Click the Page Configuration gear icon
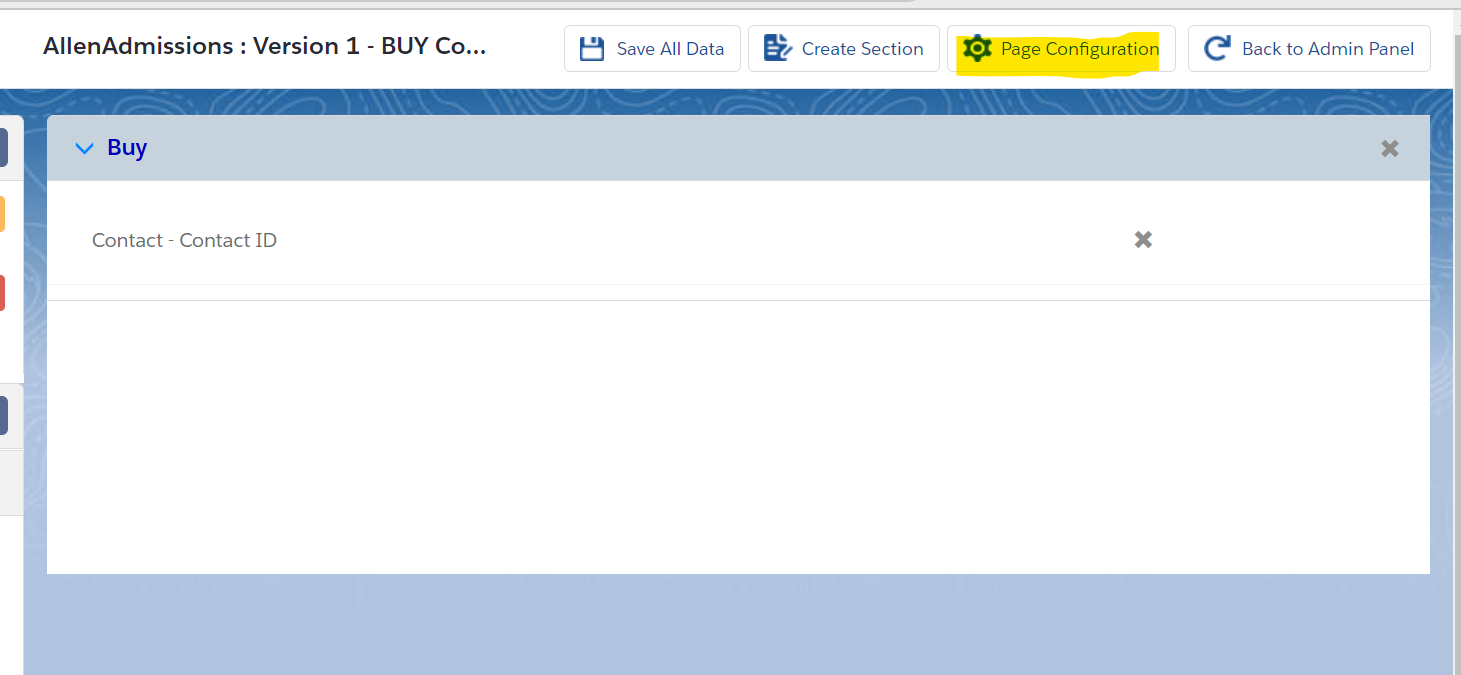 click(x=977, y=49)
